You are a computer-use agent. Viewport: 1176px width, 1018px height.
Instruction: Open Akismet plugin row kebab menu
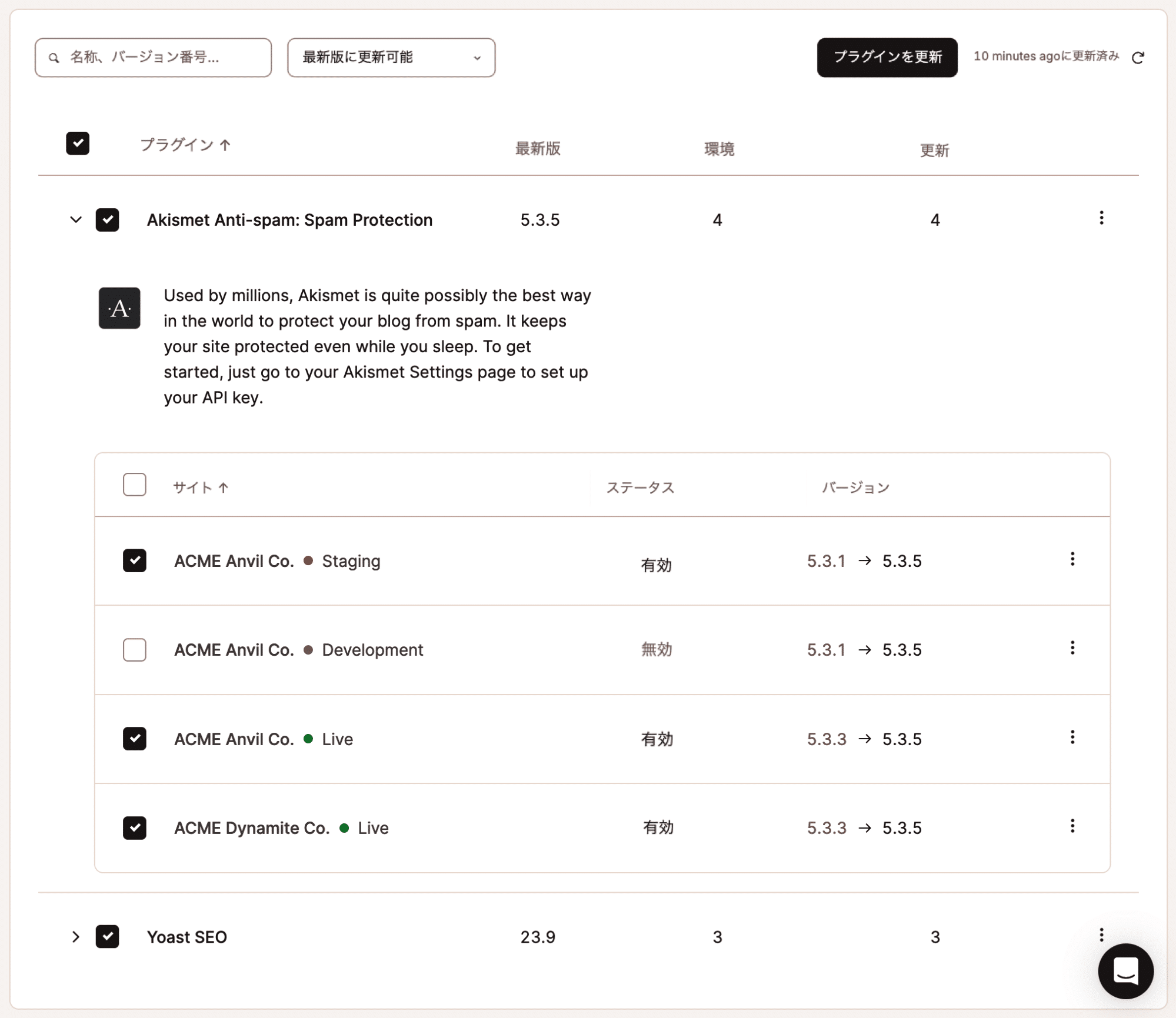1101,218
